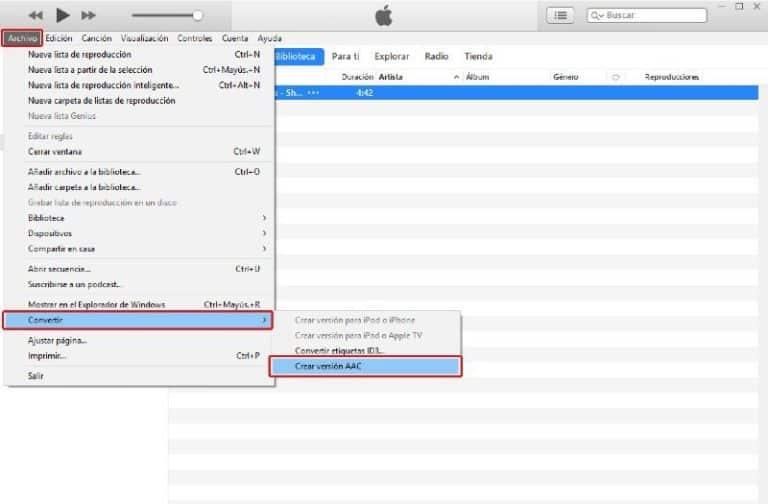Image resolution: width=768 pixels, height=504 pixels.
Task: Click Salir to exit iTunes
Action: coord(36,376)
